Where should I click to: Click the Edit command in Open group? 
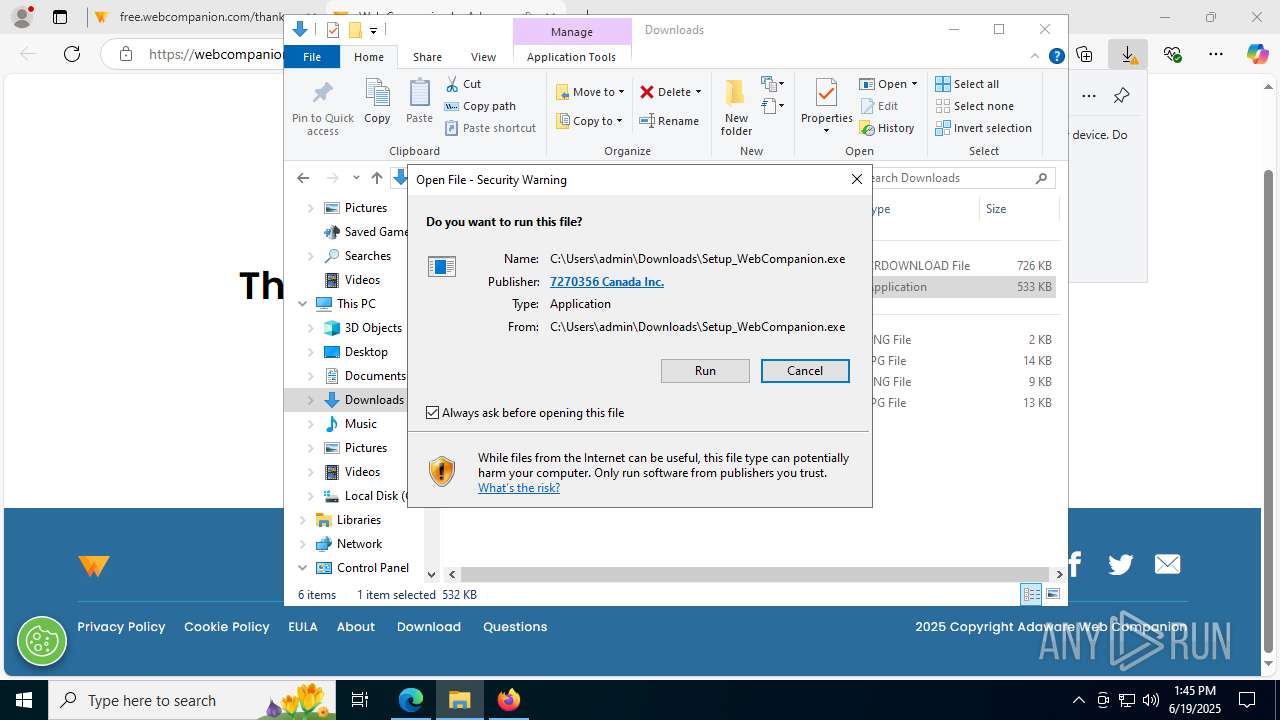click(x=879, y=106)
